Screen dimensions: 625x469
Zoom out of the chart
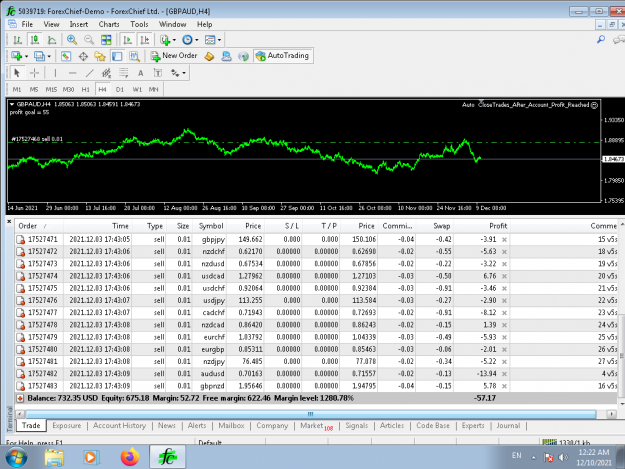(89, 40)
